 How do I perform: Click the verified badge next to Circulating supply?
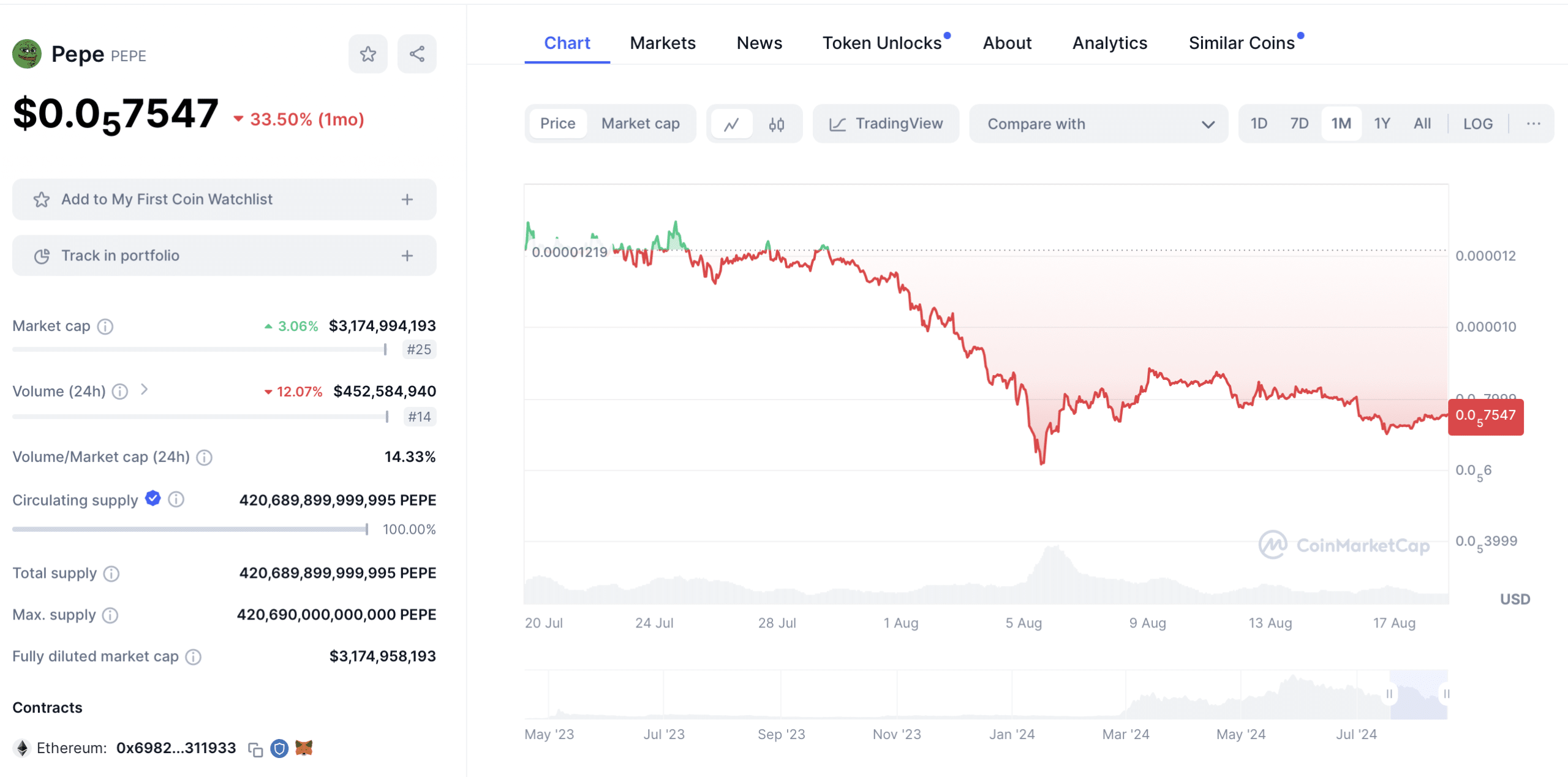153,499
